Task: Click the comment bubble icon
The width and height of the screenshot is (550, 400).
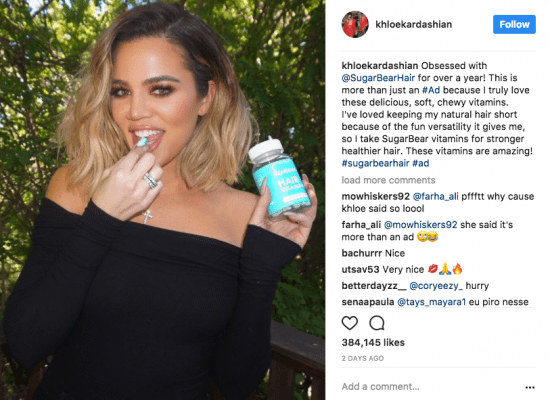Action: (377, 323)
